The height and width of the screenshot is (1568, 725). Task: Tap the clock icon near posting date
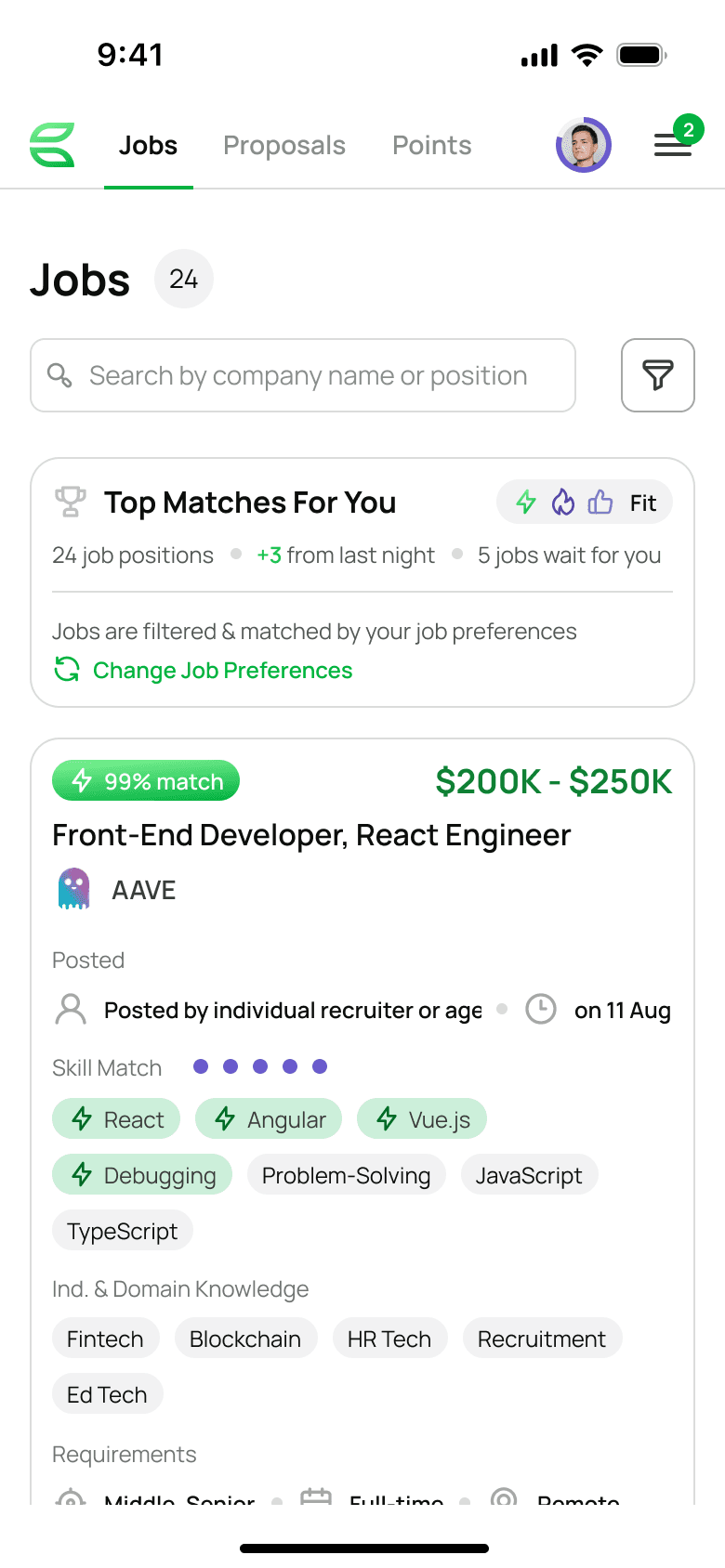click(x=541, y=1009)
